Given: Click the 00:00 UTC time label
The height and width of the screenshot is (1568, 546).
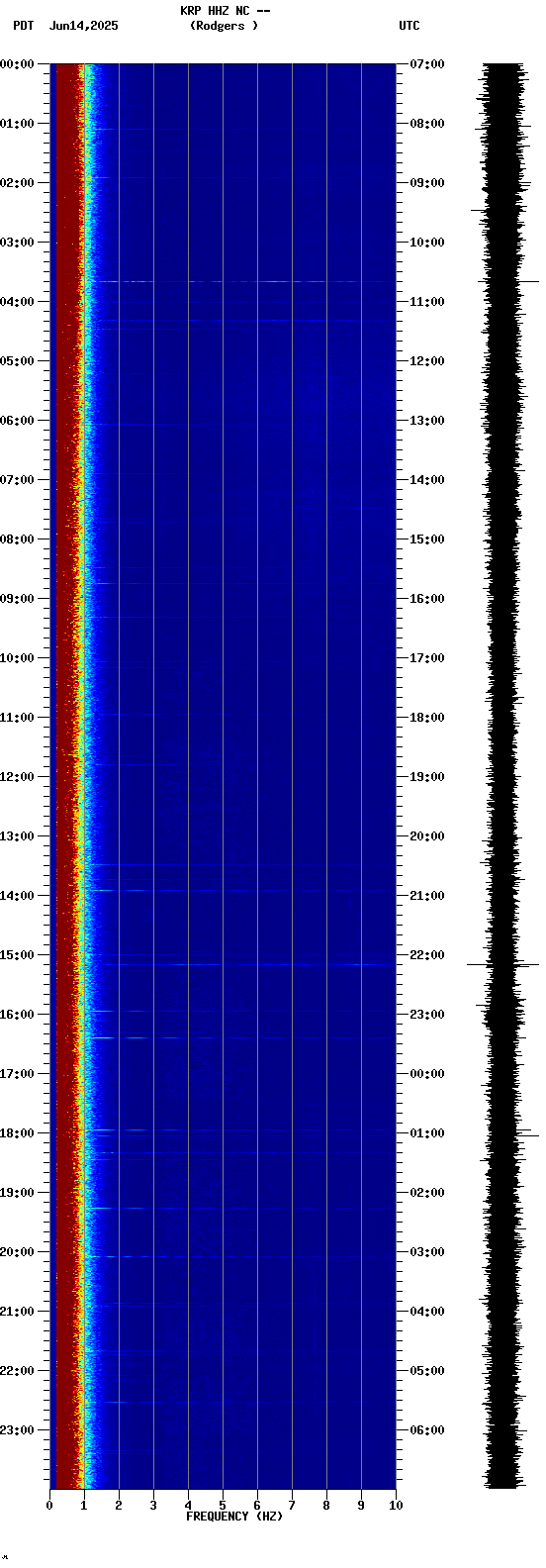Looking at the screenshot, I should point(427,1074).
